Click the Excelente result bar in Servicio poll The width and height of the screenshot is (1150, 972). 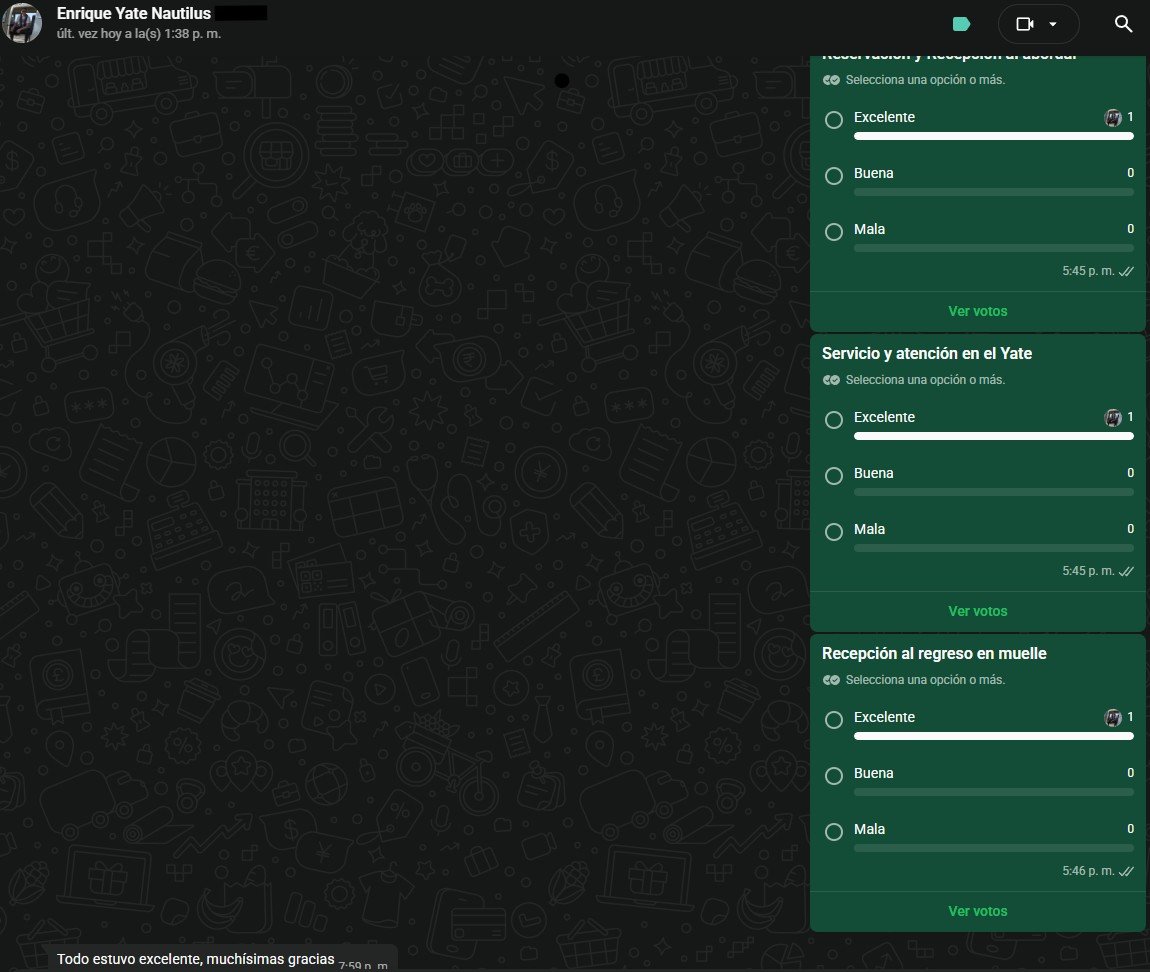pyautogui.click(x=994, y=436)
